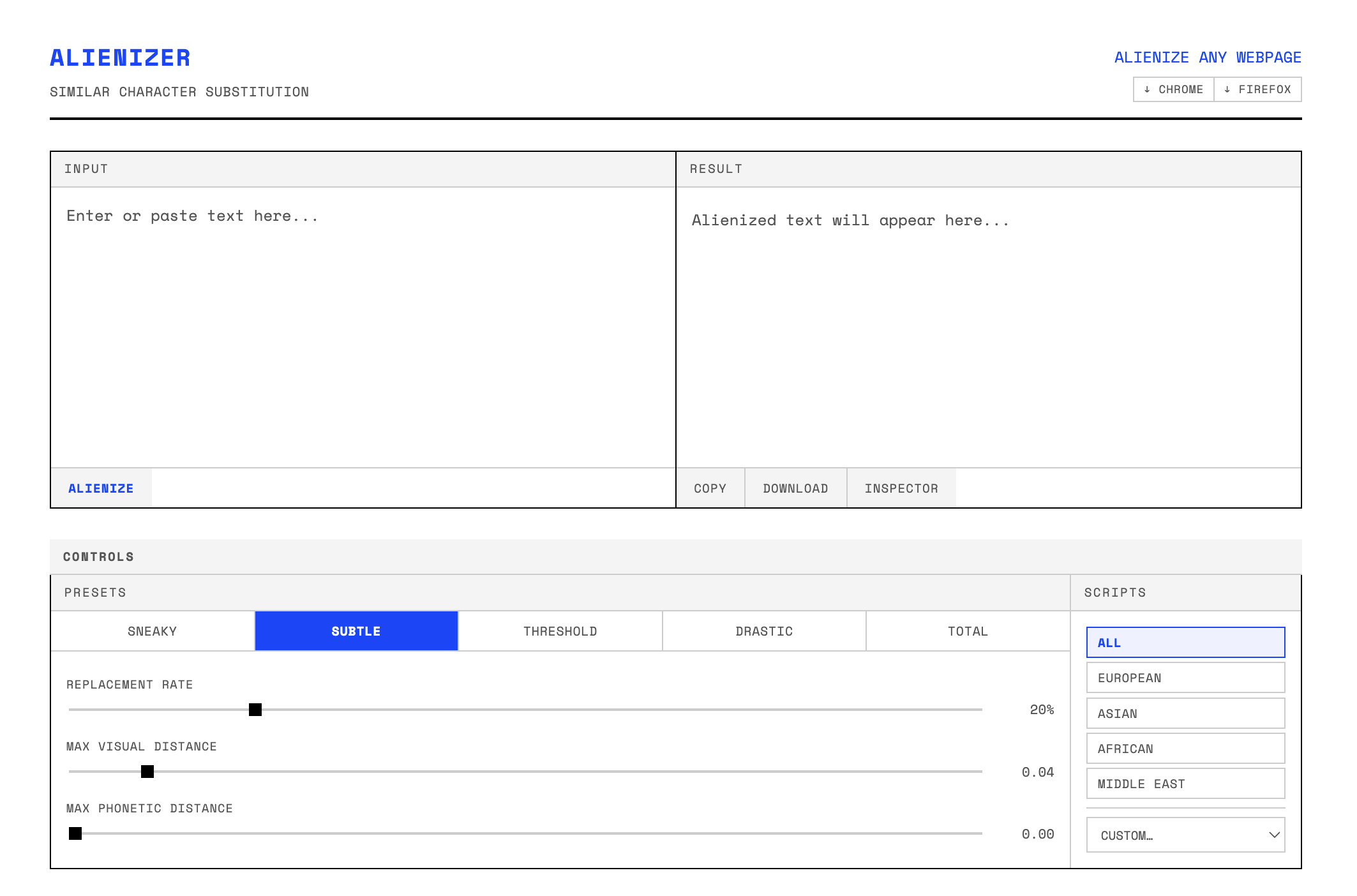Choose the Middle East scripts option
Screen dimensions: 1357x896
[1185, 784]
